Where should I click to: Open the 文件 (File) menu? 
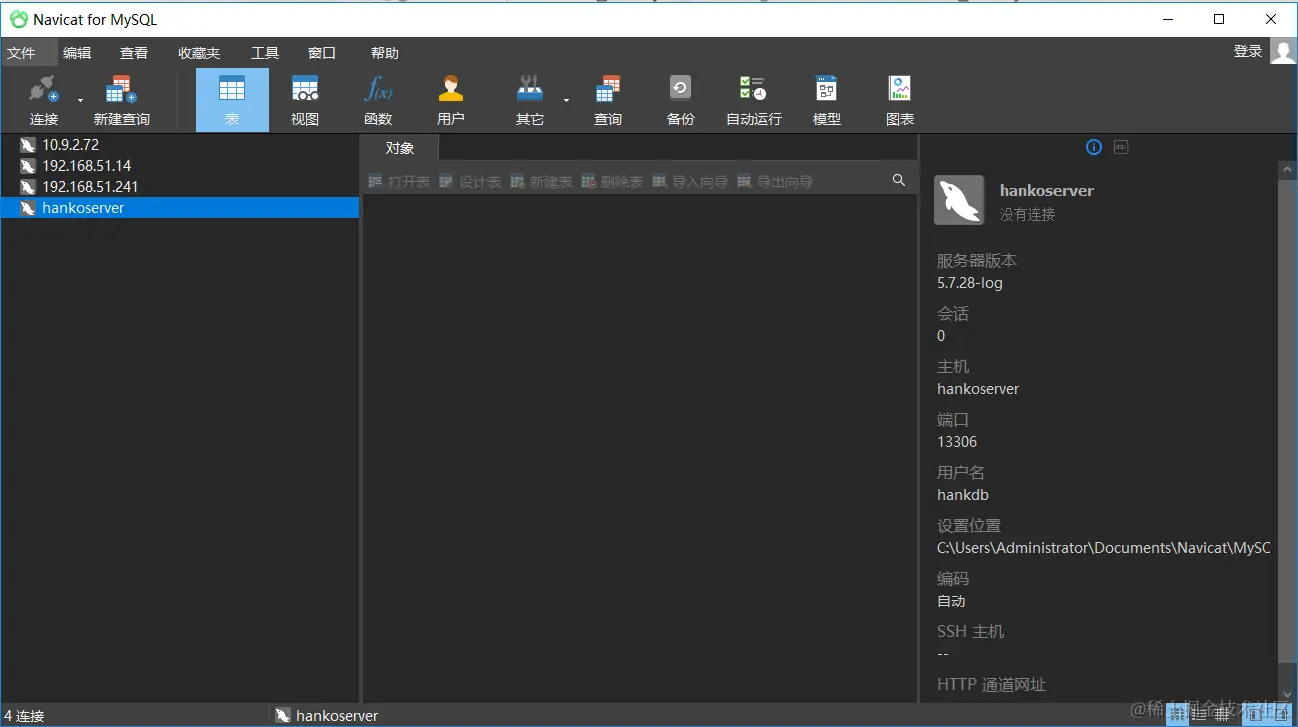click(21, 53)
